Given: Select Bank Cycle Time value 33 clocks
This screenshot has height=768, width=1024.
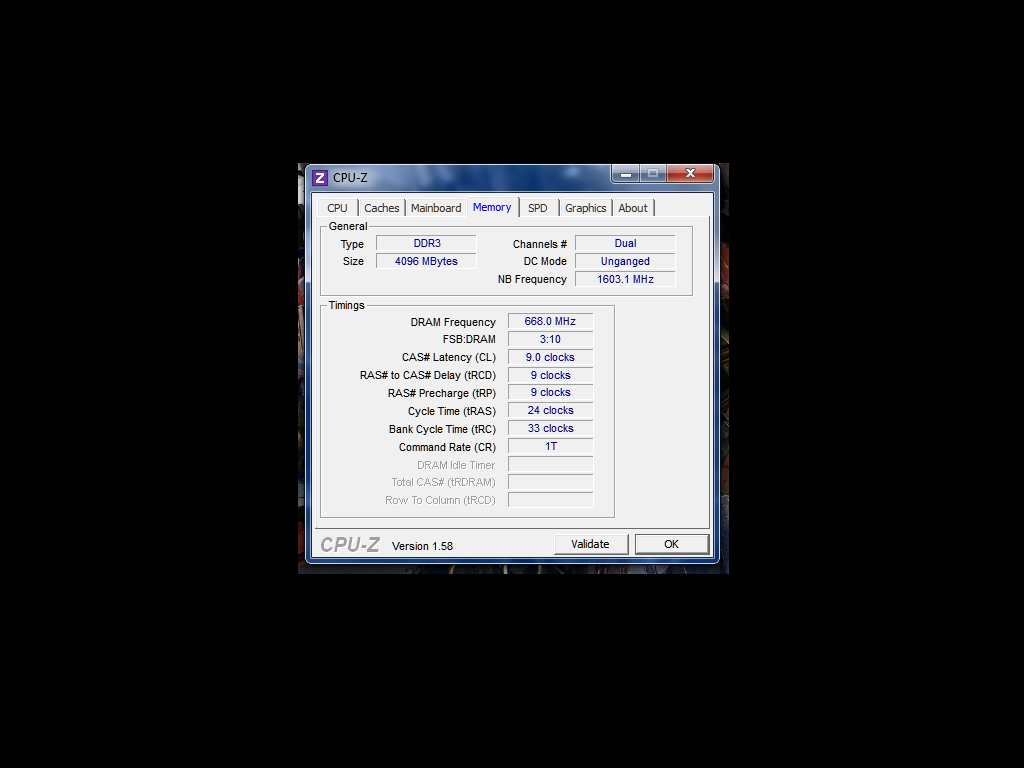Looking at the screenshot, I should tap(551, 428).
